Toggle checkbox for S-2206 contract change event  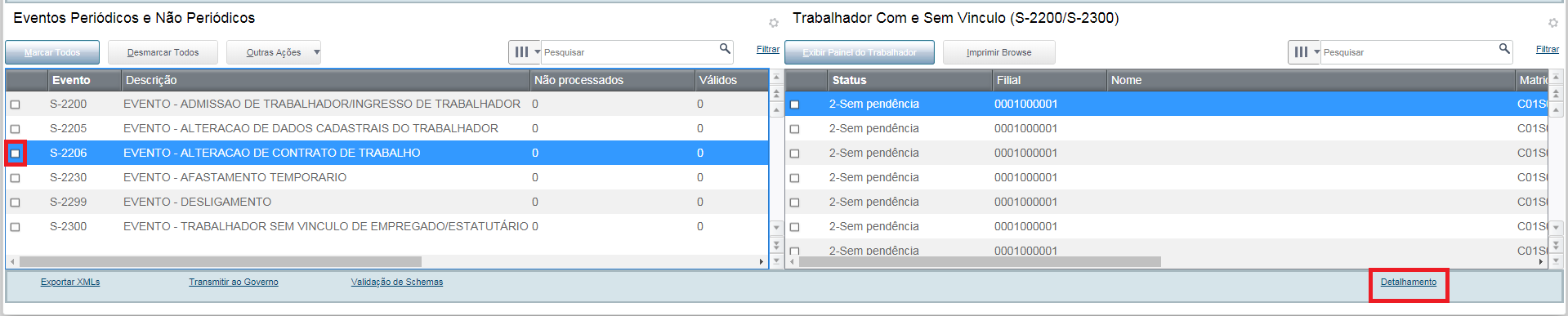point(15,154)
